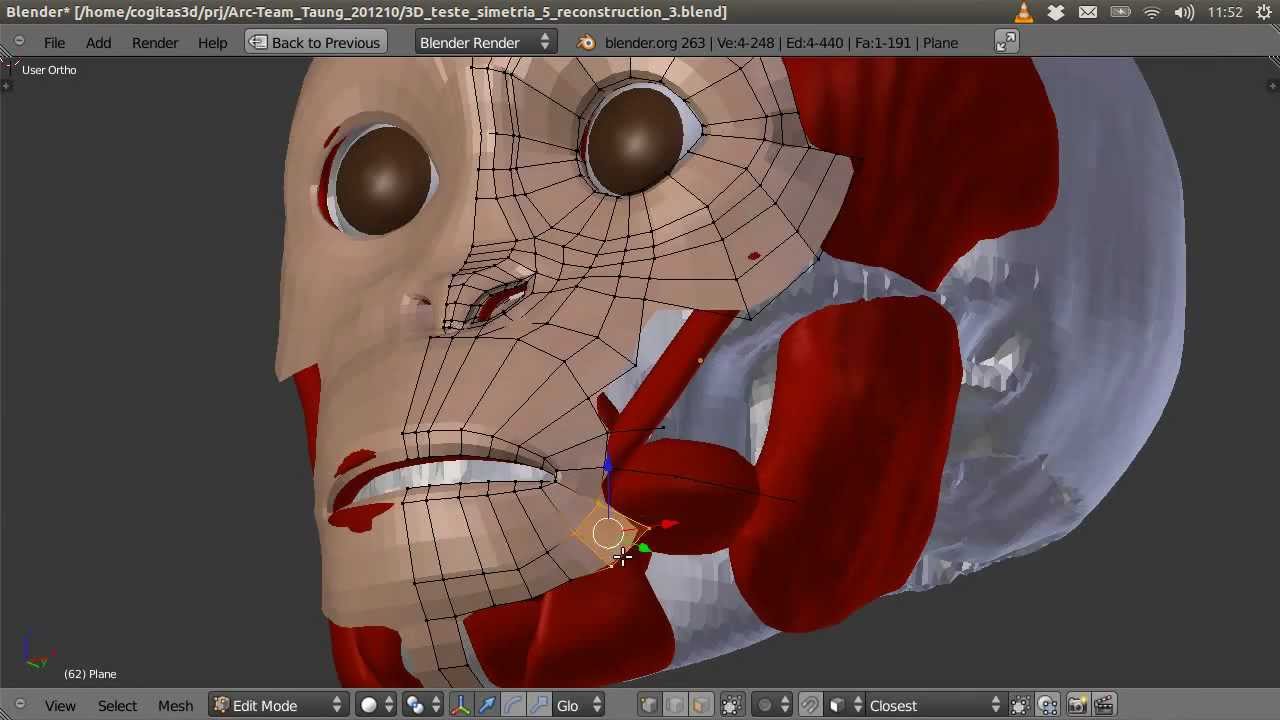Viewport: 1280px width, 720px height.
Task: Toggle the snap onto itself icon
Action: click(1020, 705)
